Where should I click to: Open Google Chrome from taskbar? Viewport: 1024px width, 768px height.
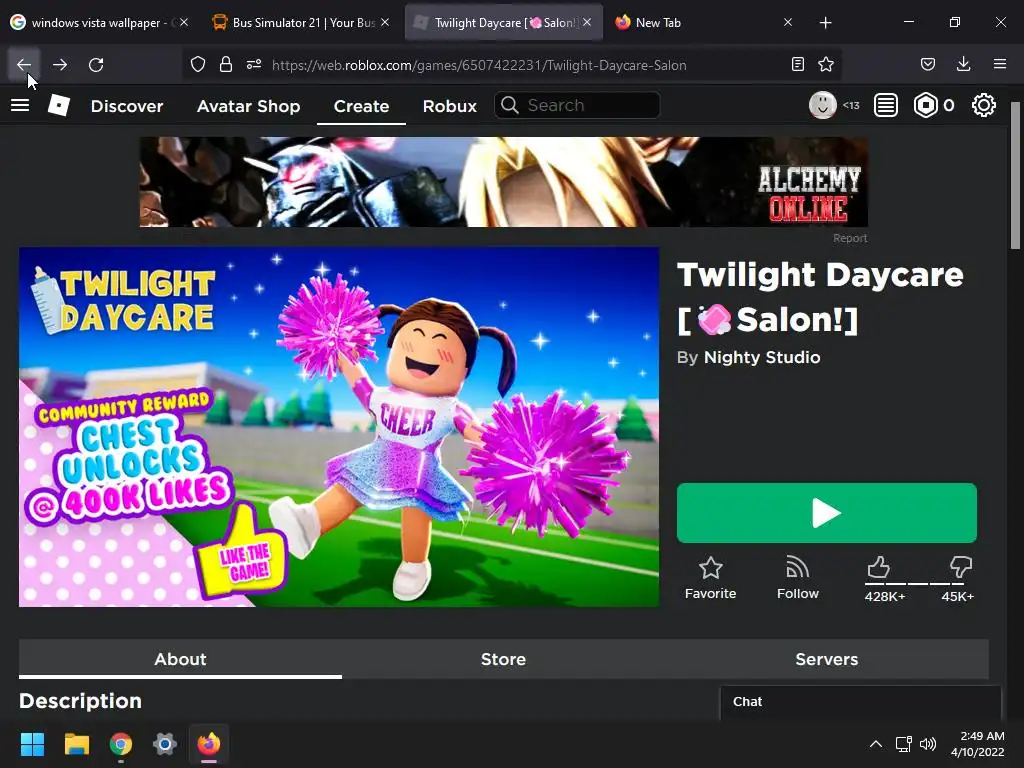click(x=121, y=744)
